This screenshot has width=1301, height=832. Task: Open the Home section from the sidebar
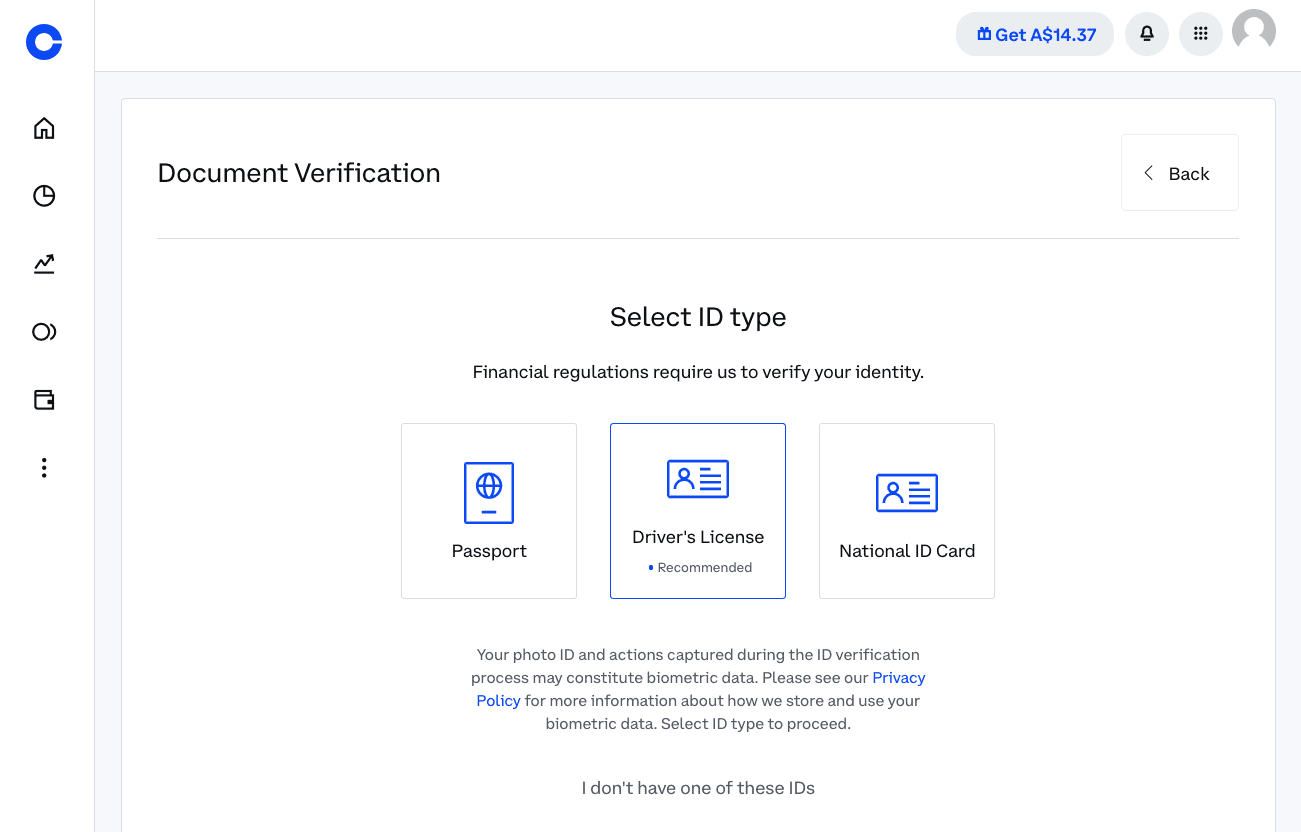[x=43, y=128]
